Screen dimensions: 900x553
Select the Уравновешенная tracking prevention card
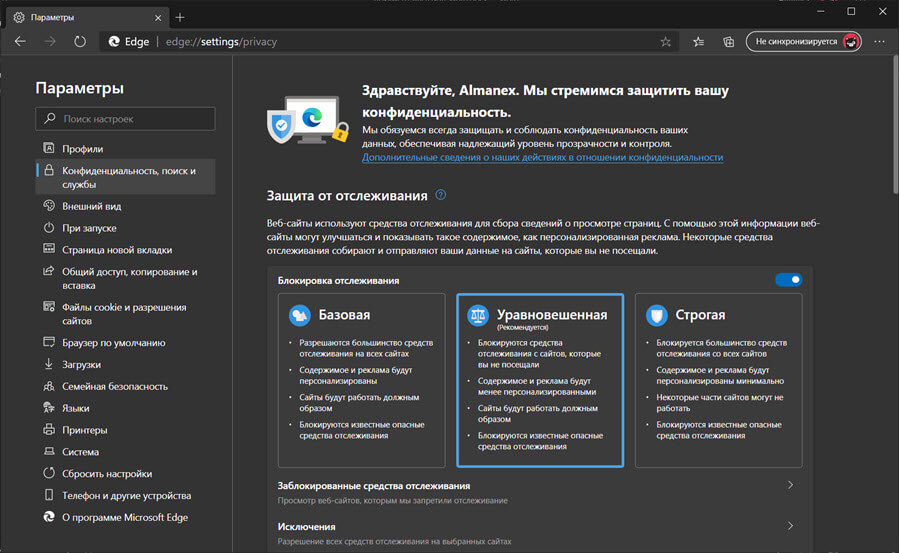coord(540,380)
